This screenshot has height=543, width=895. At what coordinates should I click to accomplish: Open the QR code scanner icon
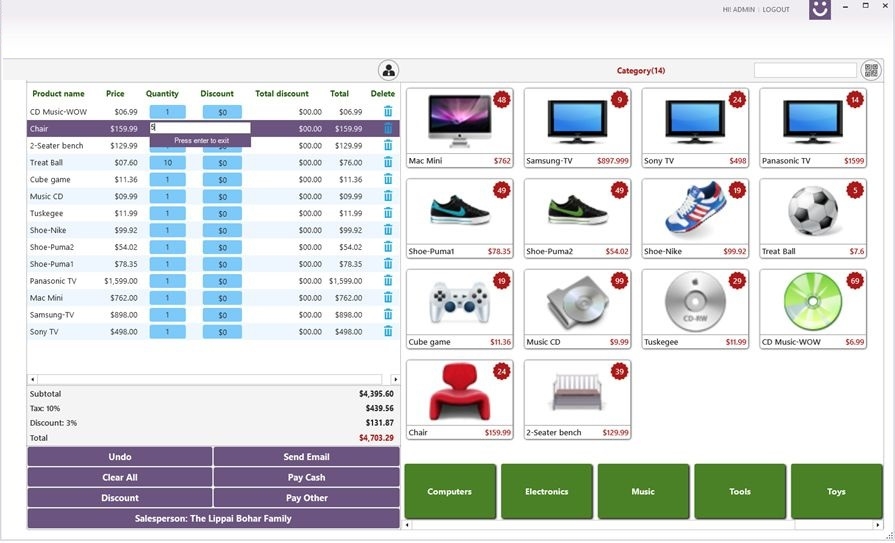[871, 70]
